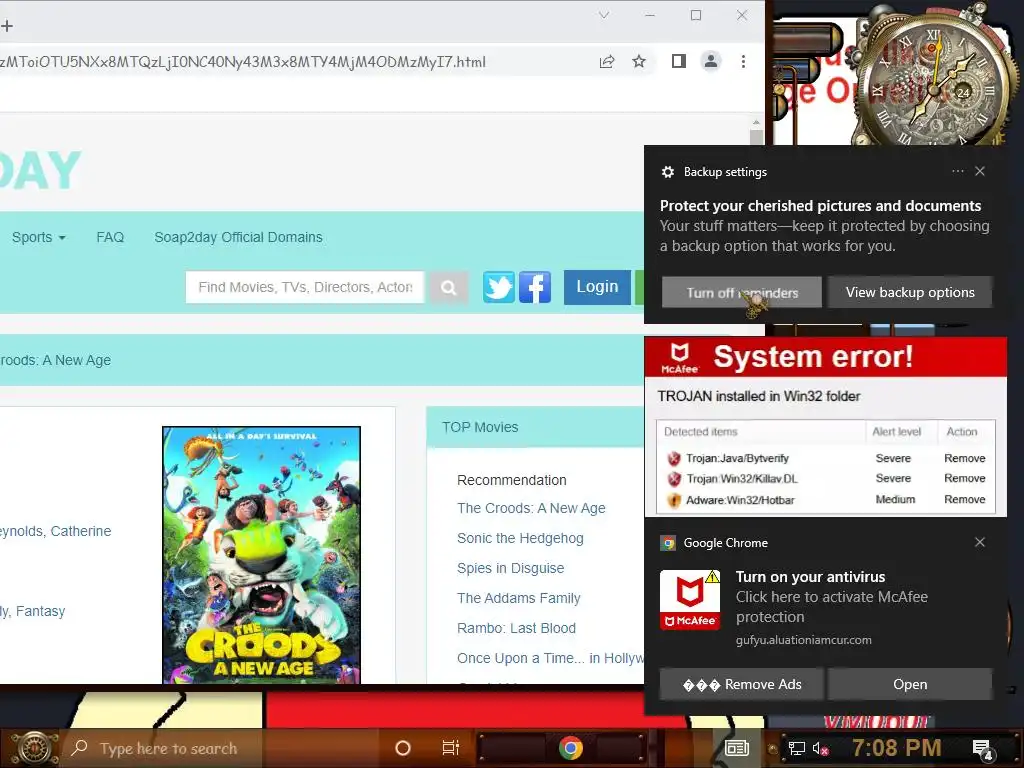Open Chrome side panel icon
The width and height of the screenshot is (1024, 768).
click(679, 61)
